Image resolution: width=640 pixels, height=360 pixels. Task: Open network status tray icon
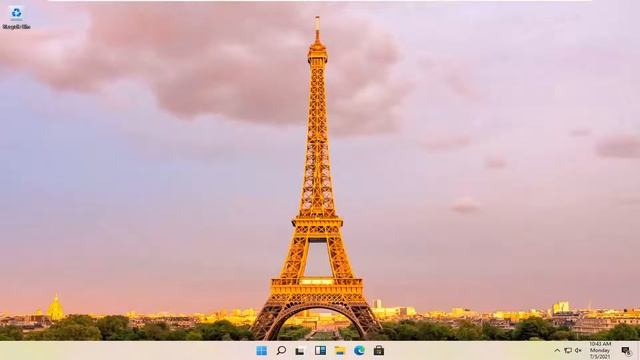568,351
